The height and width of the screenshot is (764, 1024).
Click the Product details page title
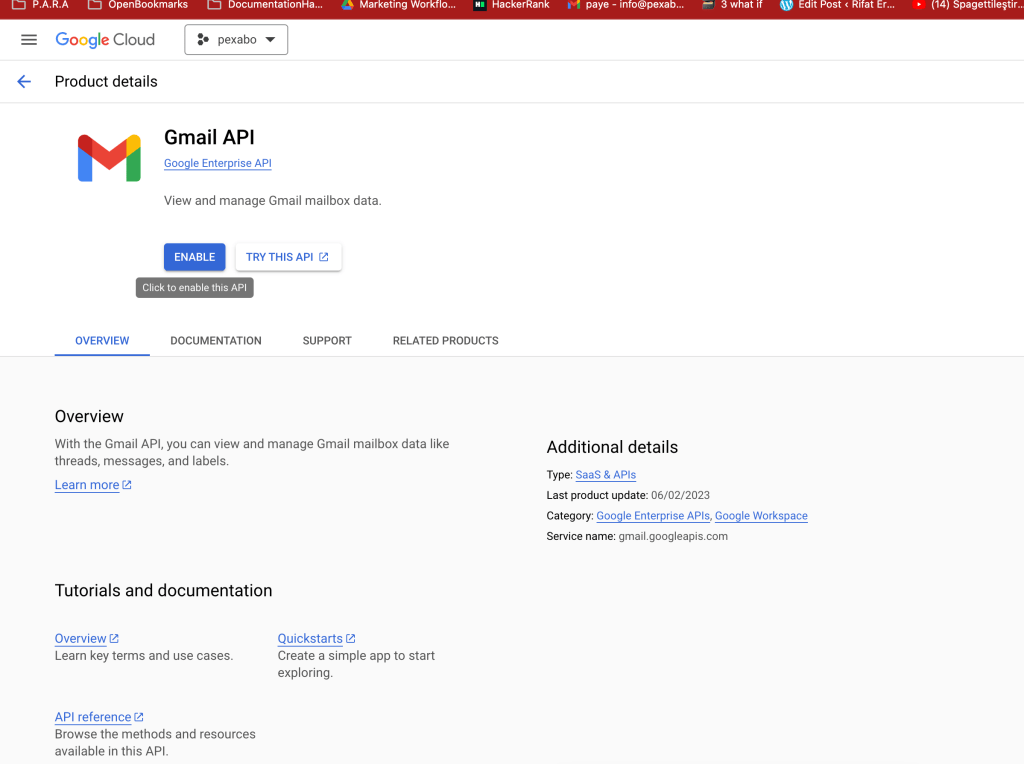point(106,82)
